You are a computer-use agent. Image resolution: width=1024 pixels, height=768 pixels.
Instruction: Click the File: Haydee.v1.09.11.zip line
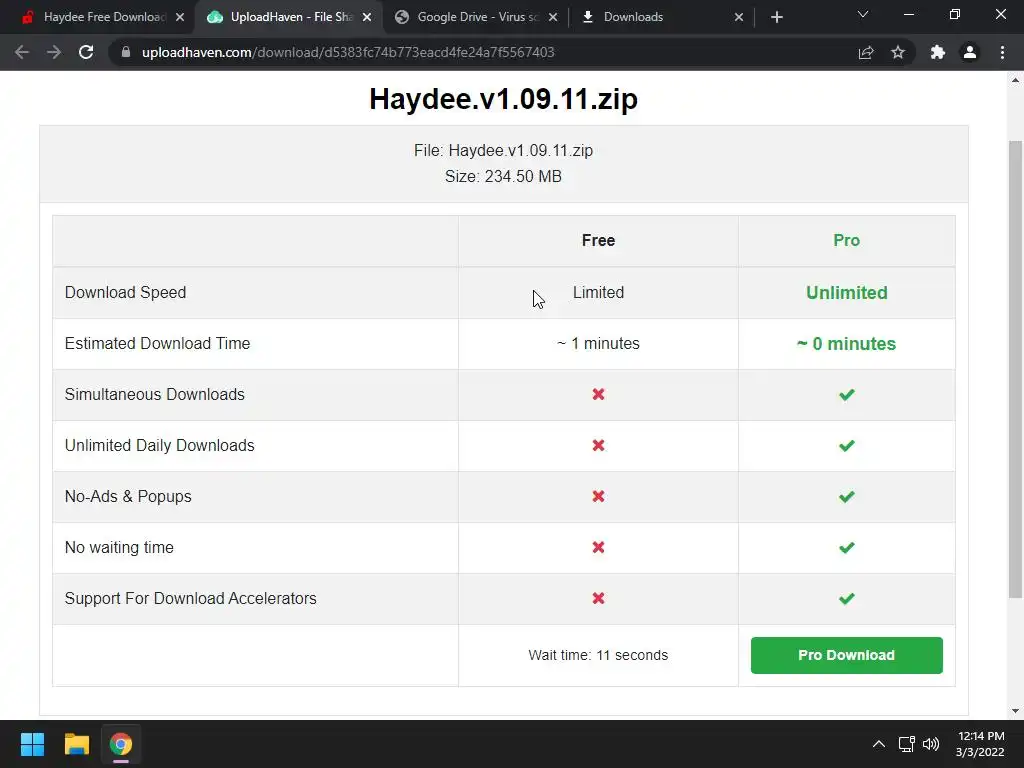point(504,150)
